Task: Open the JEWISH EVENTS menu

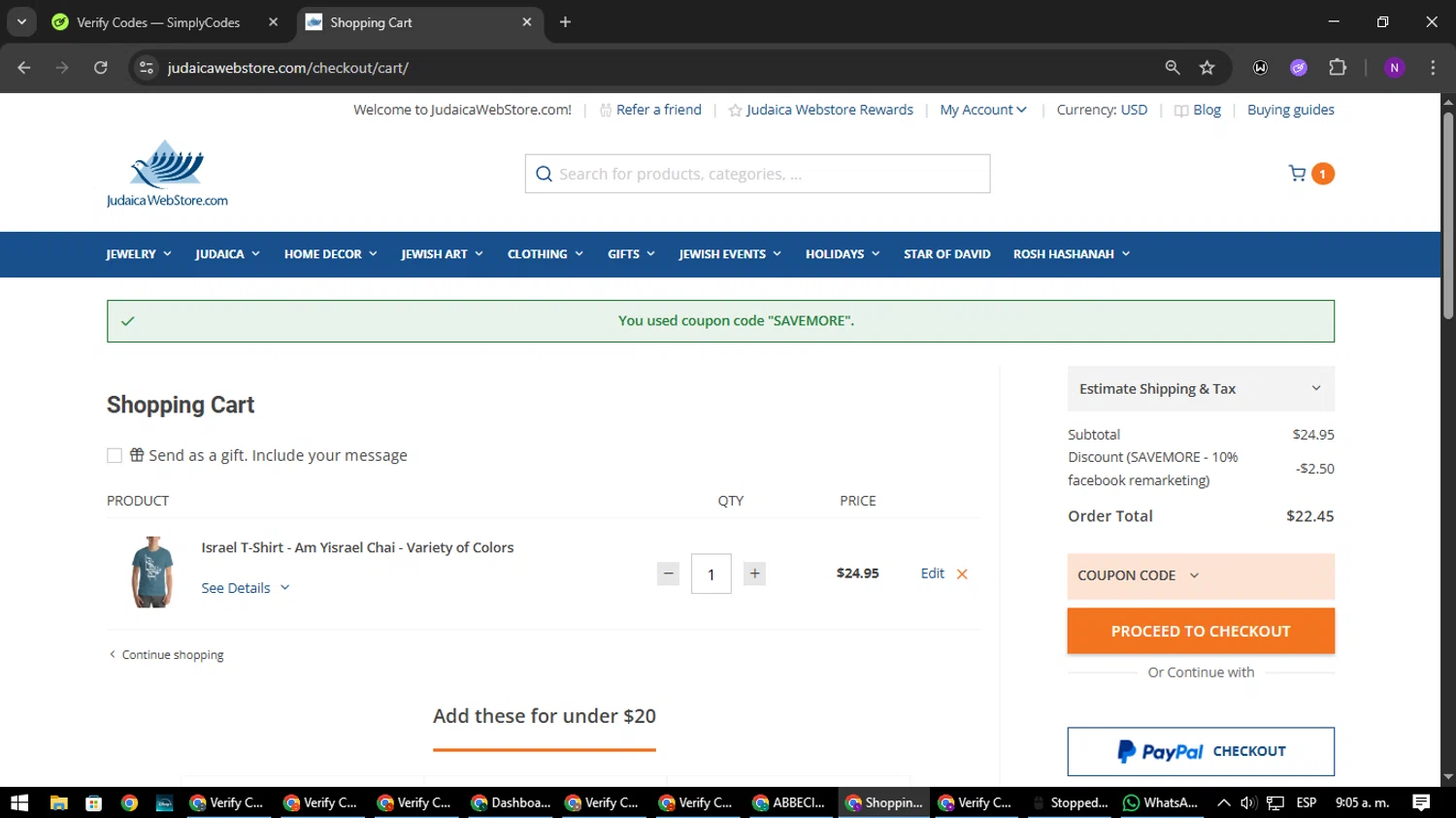Action: (x=729, y=254)
